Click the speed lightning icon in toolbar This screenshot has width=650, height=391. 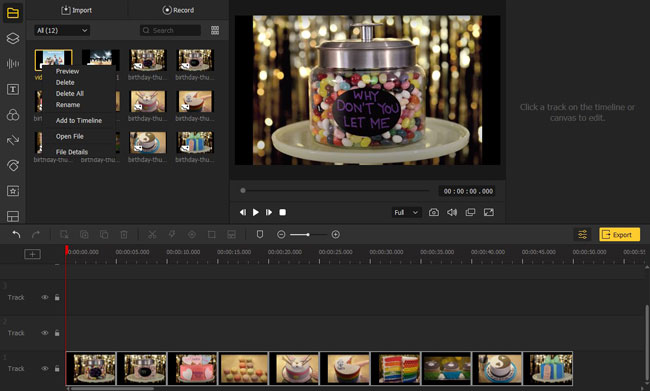coord(172,235)
